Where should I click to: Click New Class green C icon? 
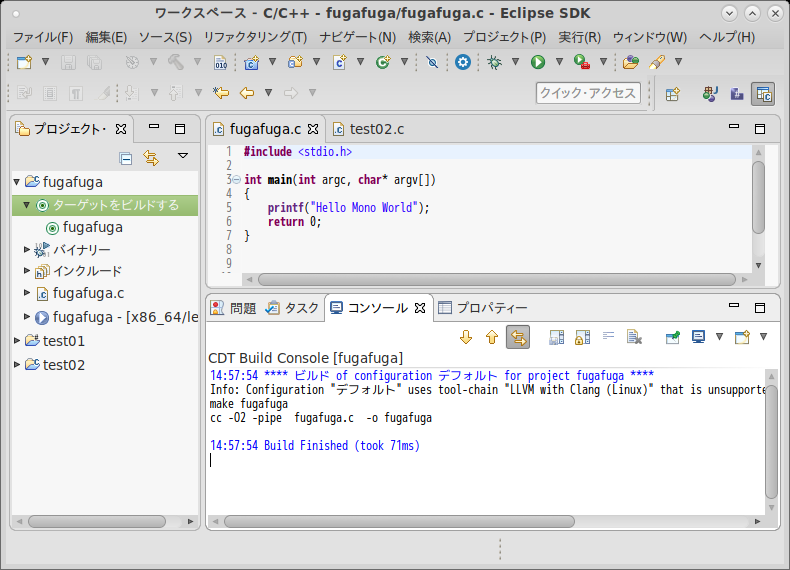coord(383,62)
